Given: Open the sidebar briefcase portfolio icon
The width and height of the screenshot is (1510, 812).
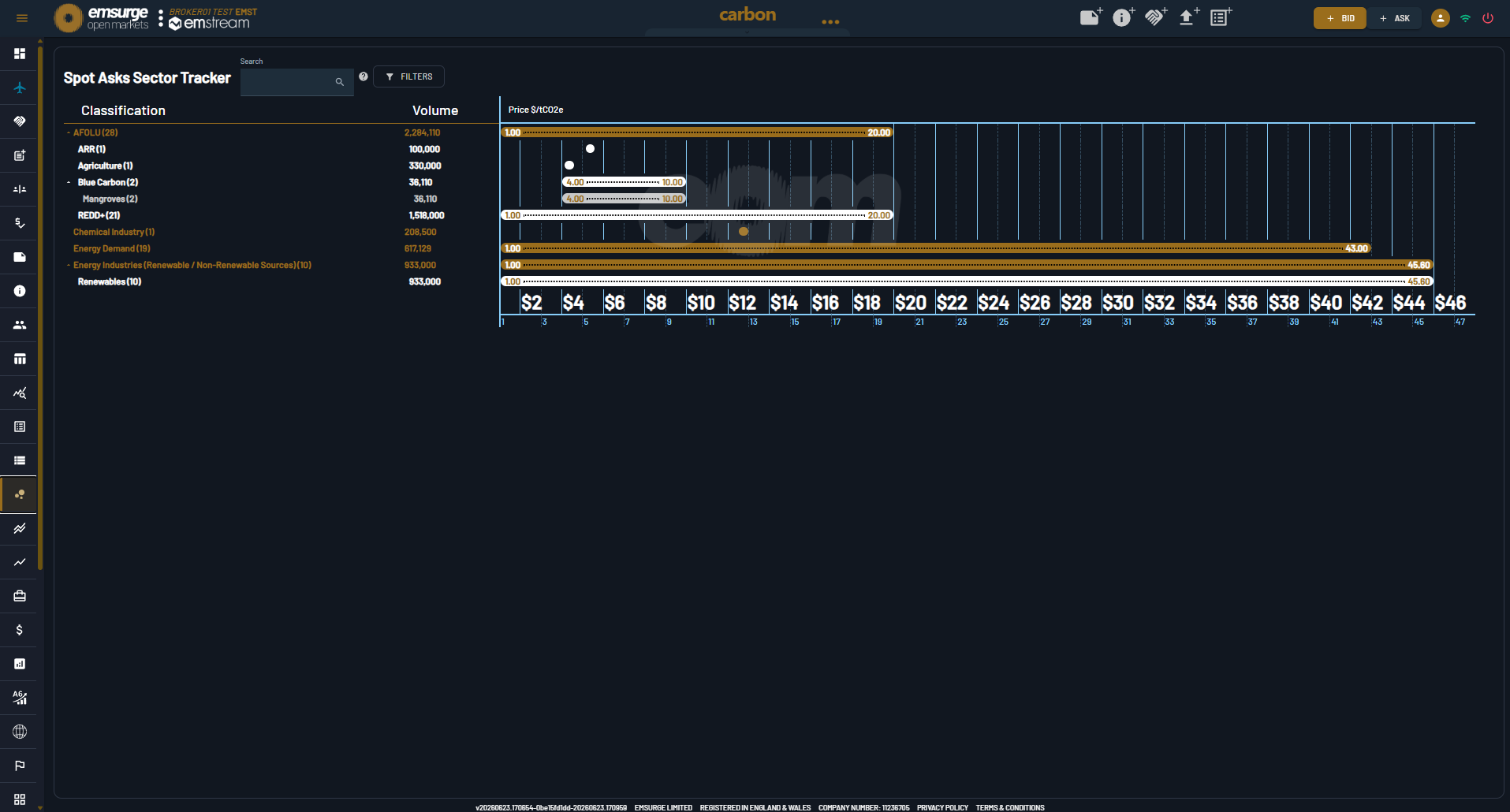Looking at the screenshot, I should click(x=20, y=596).
